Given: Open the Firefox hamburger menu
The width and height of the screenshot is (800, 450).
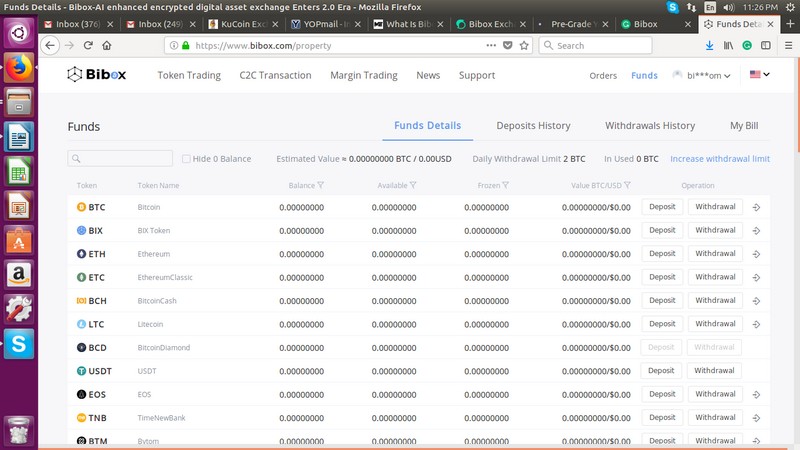Looking at the screenshot, I should (x=788, y=45).
